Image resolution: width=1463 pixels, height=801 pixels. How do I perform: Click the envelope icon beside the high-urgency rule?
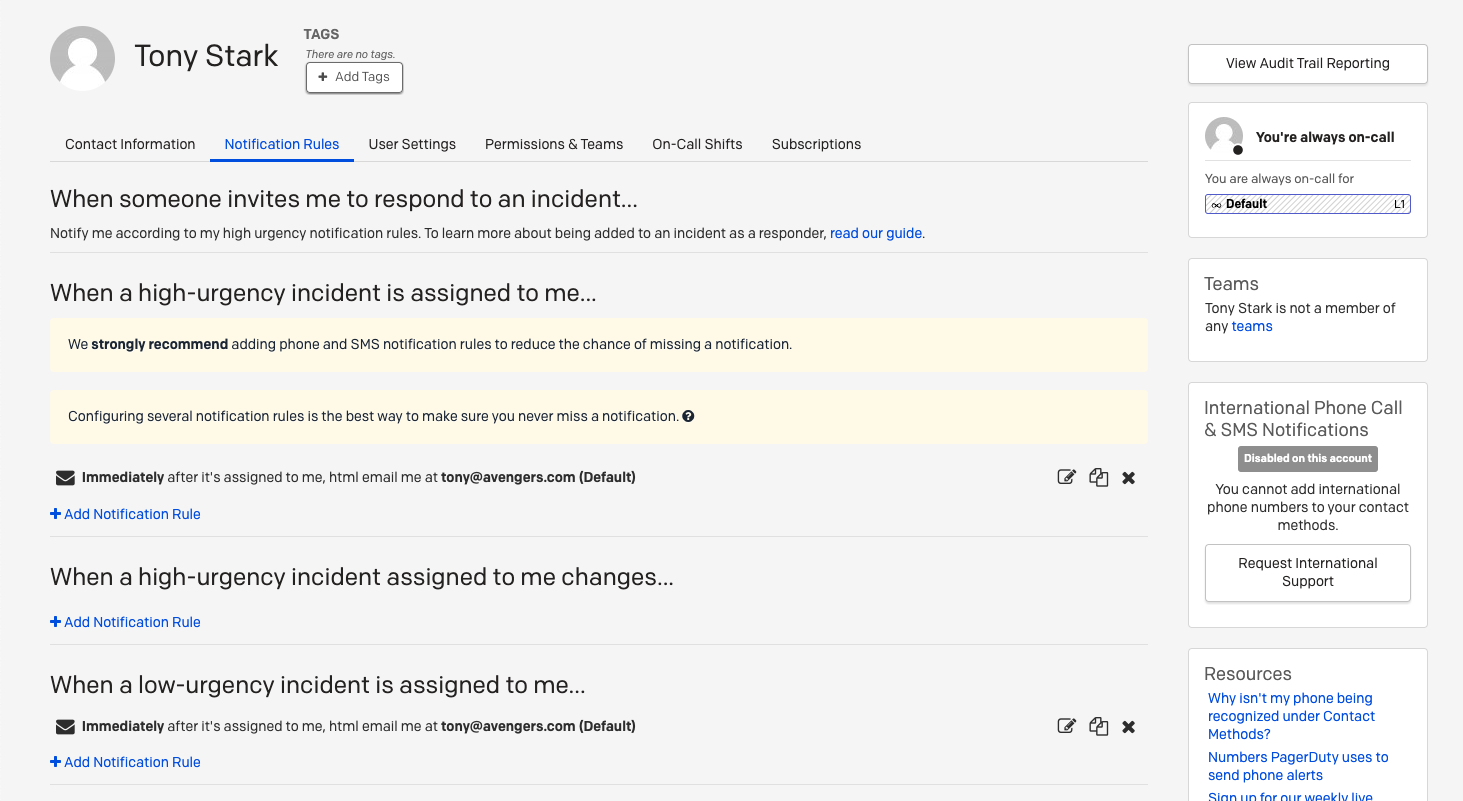coord(65,477)
